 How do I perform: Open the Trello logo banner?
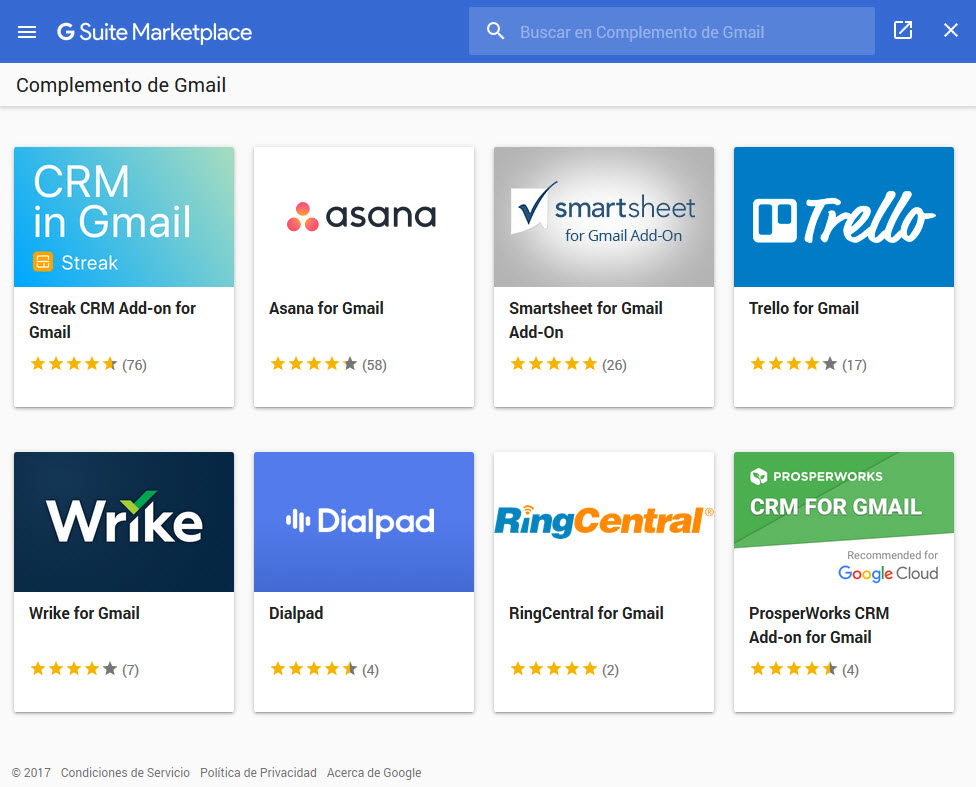pos(844,217)
